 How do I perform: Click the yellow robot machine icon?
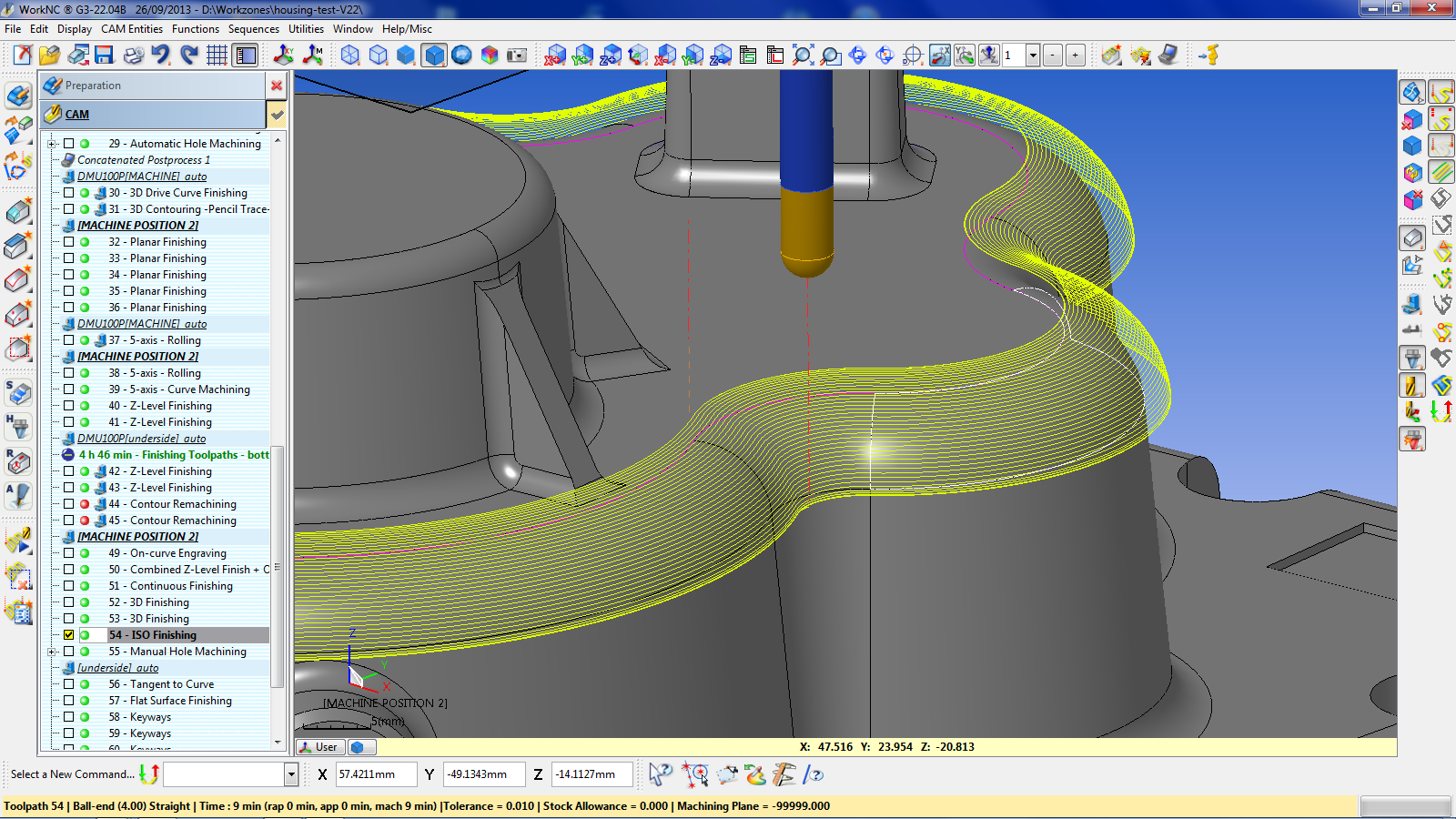[1208, 56]
